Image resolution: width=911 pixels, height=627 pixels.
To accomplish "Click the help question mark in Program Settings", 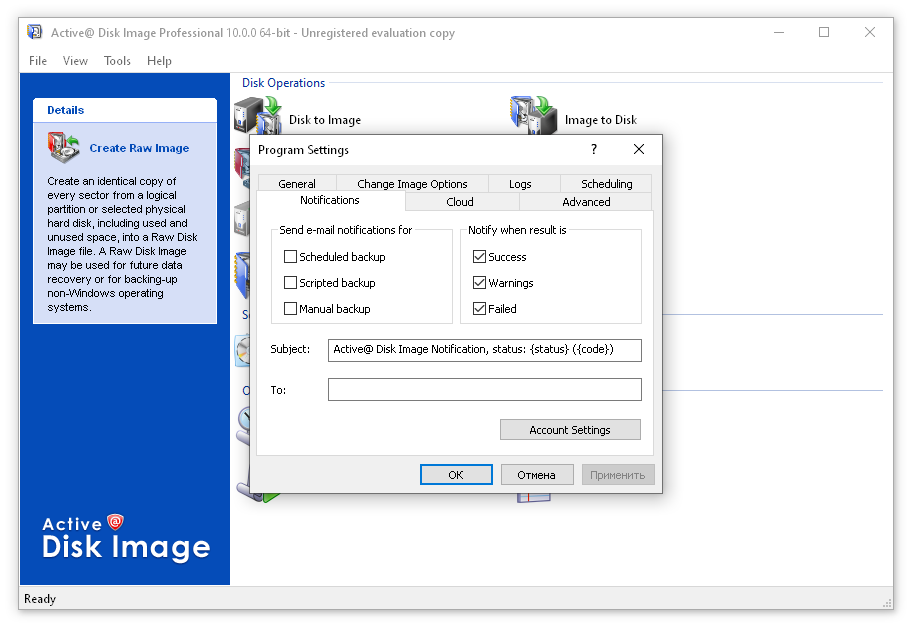I will [x=593, y=149].
